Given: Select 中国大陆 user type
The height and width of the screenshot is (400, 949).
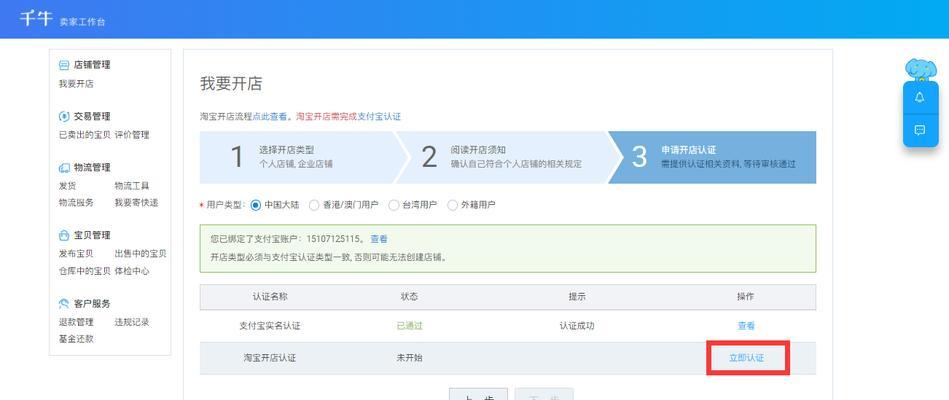Looking at the screenshot, I should (x=255, y=205).
